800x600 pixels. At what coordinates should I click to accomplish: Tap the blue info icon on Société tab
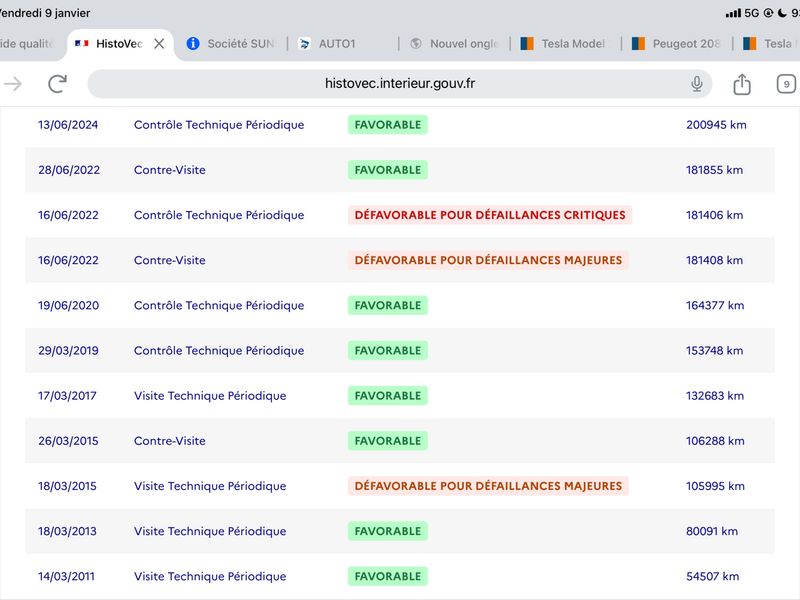193,43
